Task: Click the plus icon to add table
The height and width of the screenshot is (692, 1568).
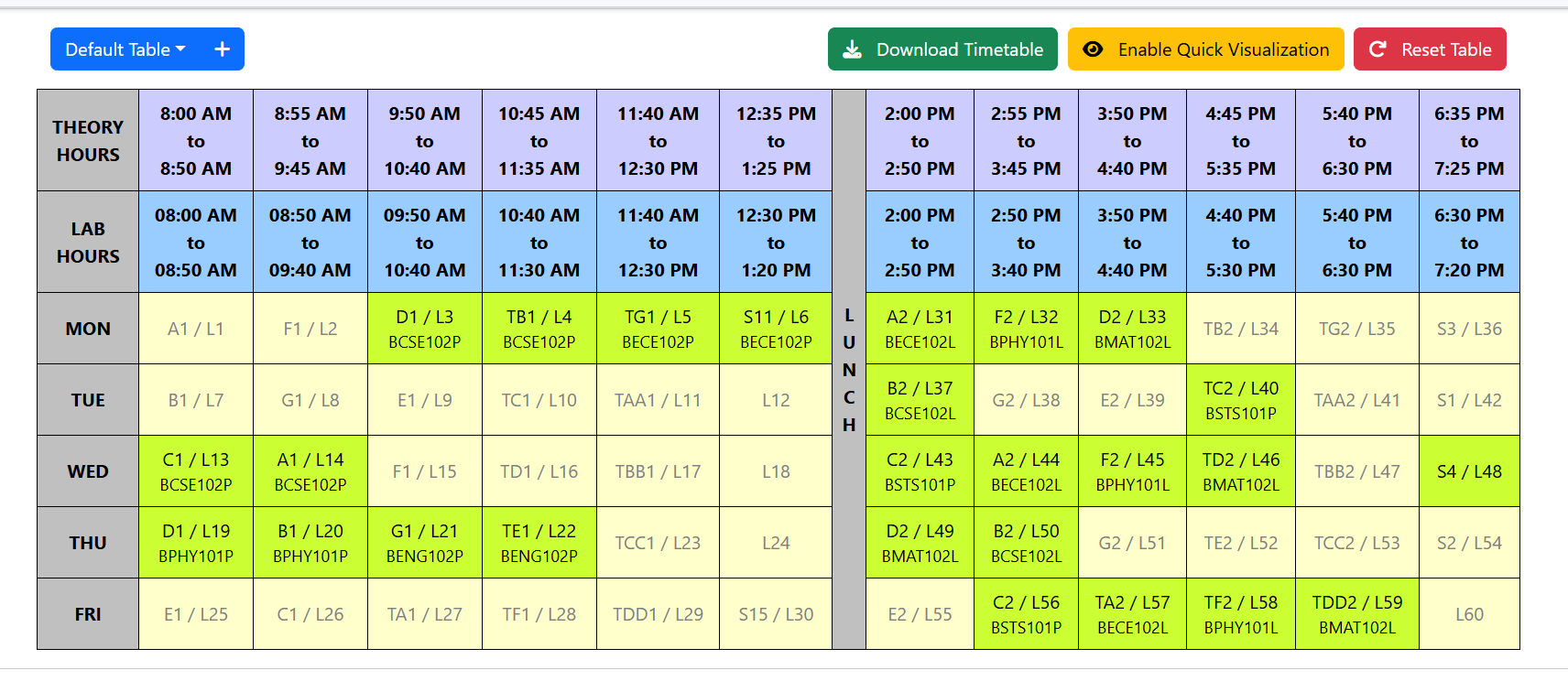Action: point(222,49)
